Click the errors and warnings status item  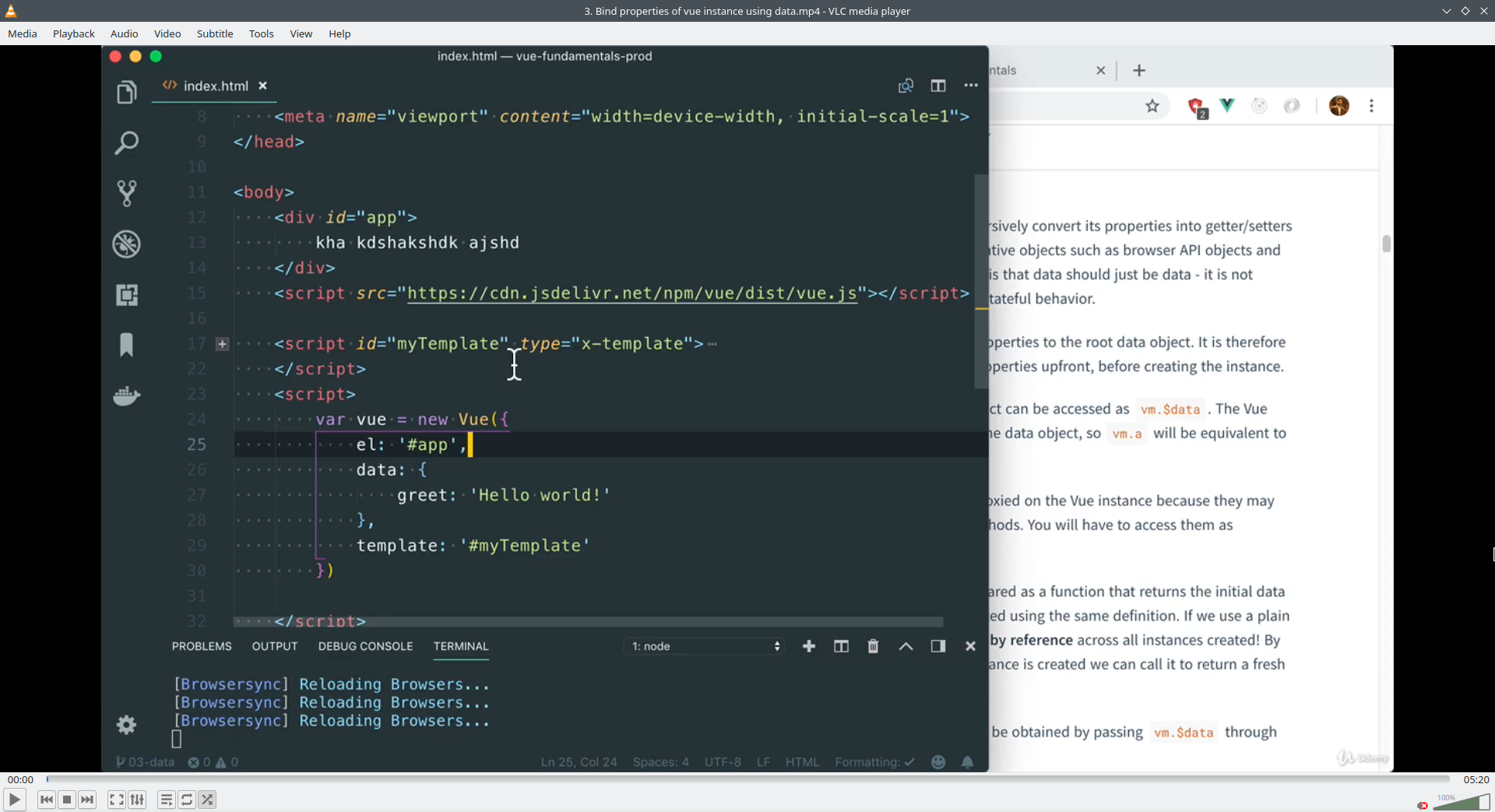pyautogui.click(x=213, y=762)
